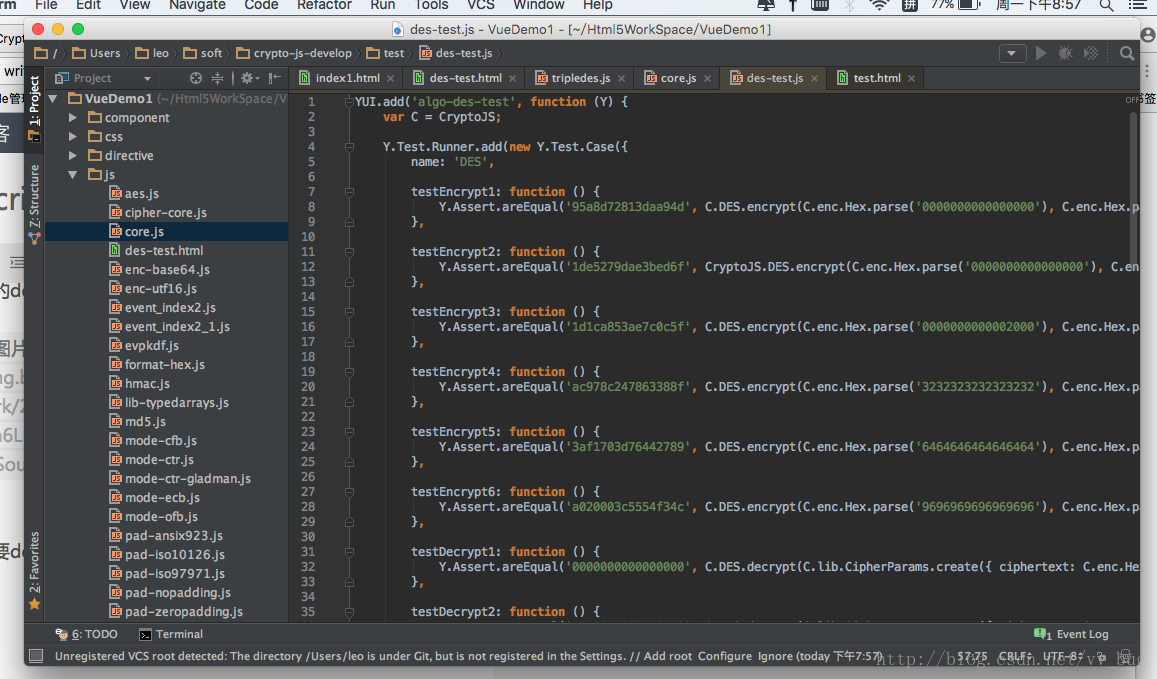Toggle the Z: Structure side tab
This screenshot has width=1157, height=679.
pos(34,203)
